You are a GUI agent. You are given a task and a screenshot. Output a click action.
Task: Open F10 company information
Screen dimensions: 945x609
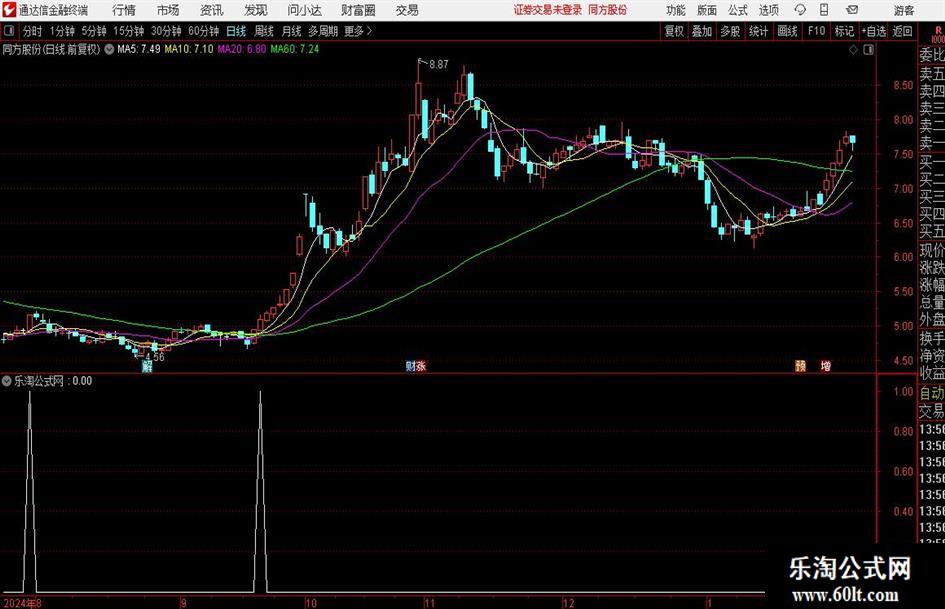817,31
